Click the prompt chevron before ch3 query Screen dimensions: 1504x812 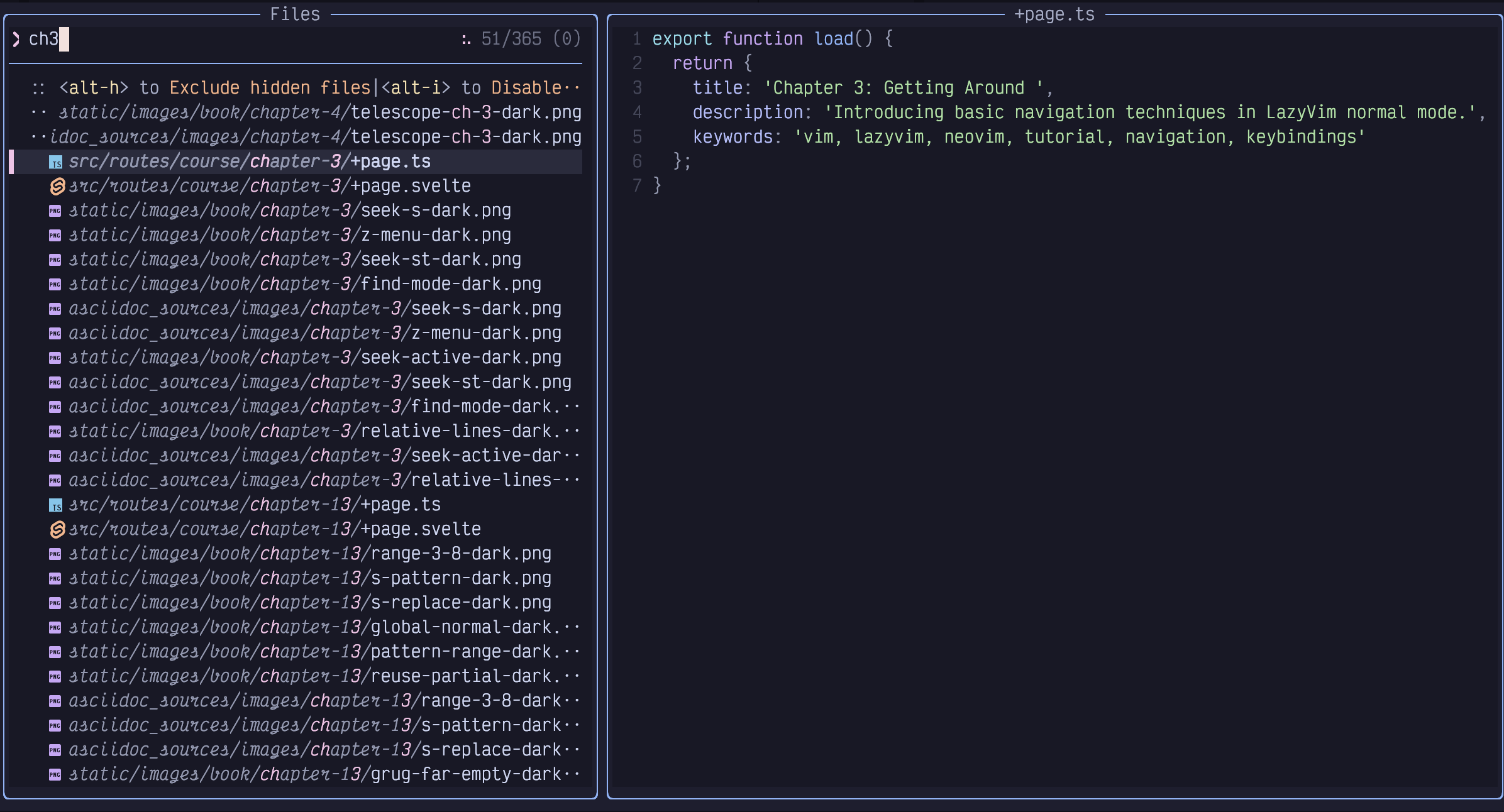point(16,40)
